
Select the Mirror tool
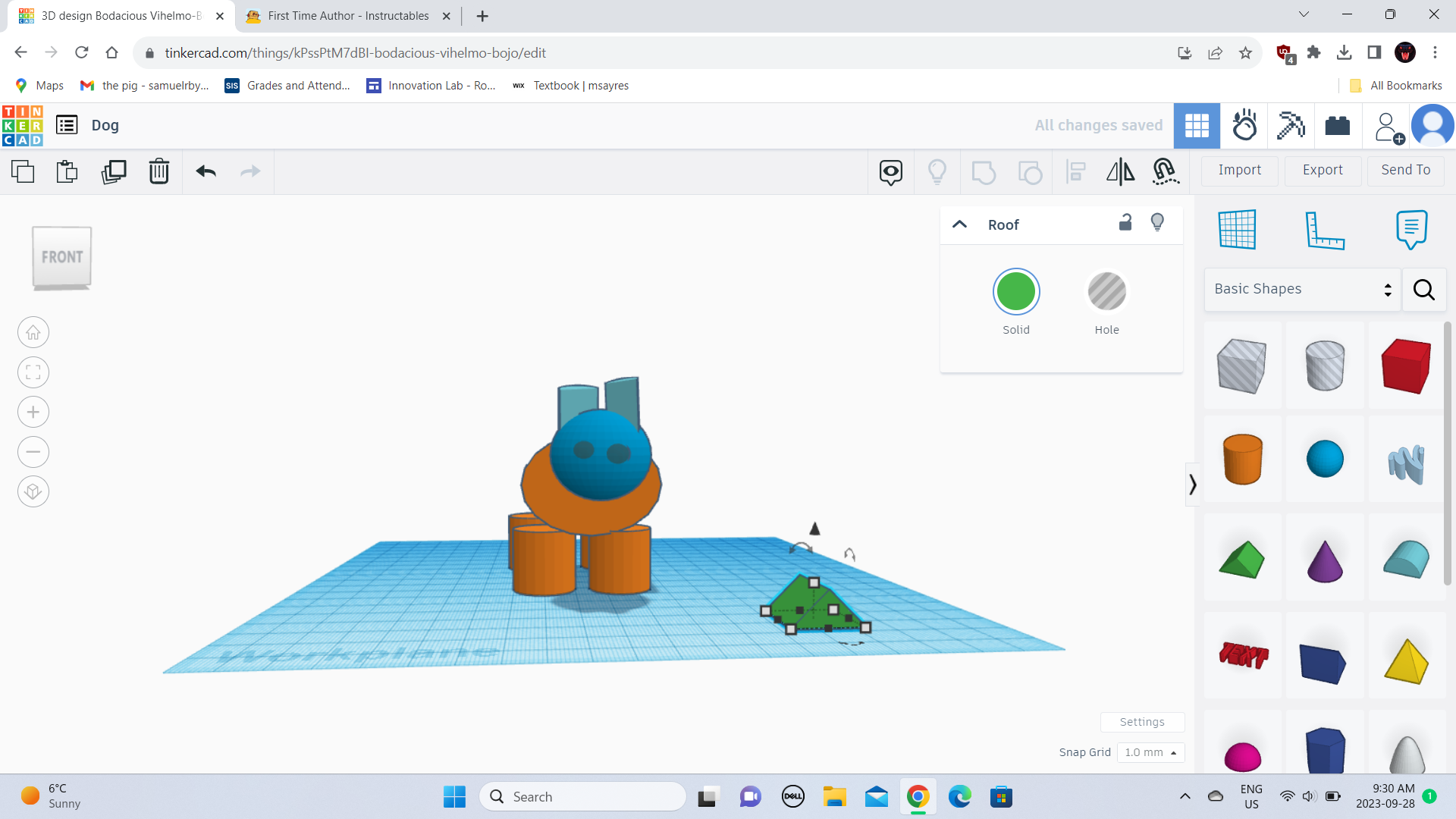(x=1120, y=171)
